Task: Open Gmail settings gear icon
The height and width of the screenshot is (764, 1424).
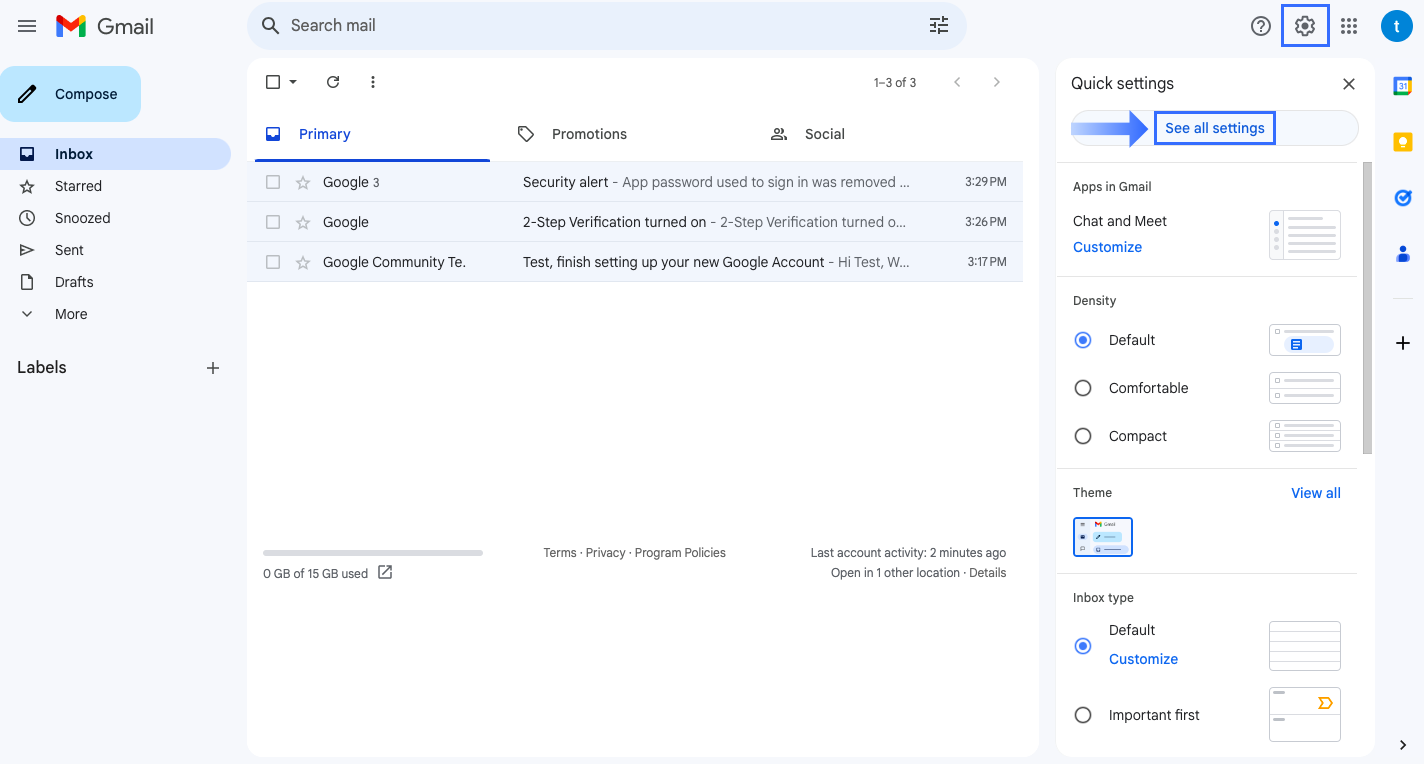Action: (1305, 26)
